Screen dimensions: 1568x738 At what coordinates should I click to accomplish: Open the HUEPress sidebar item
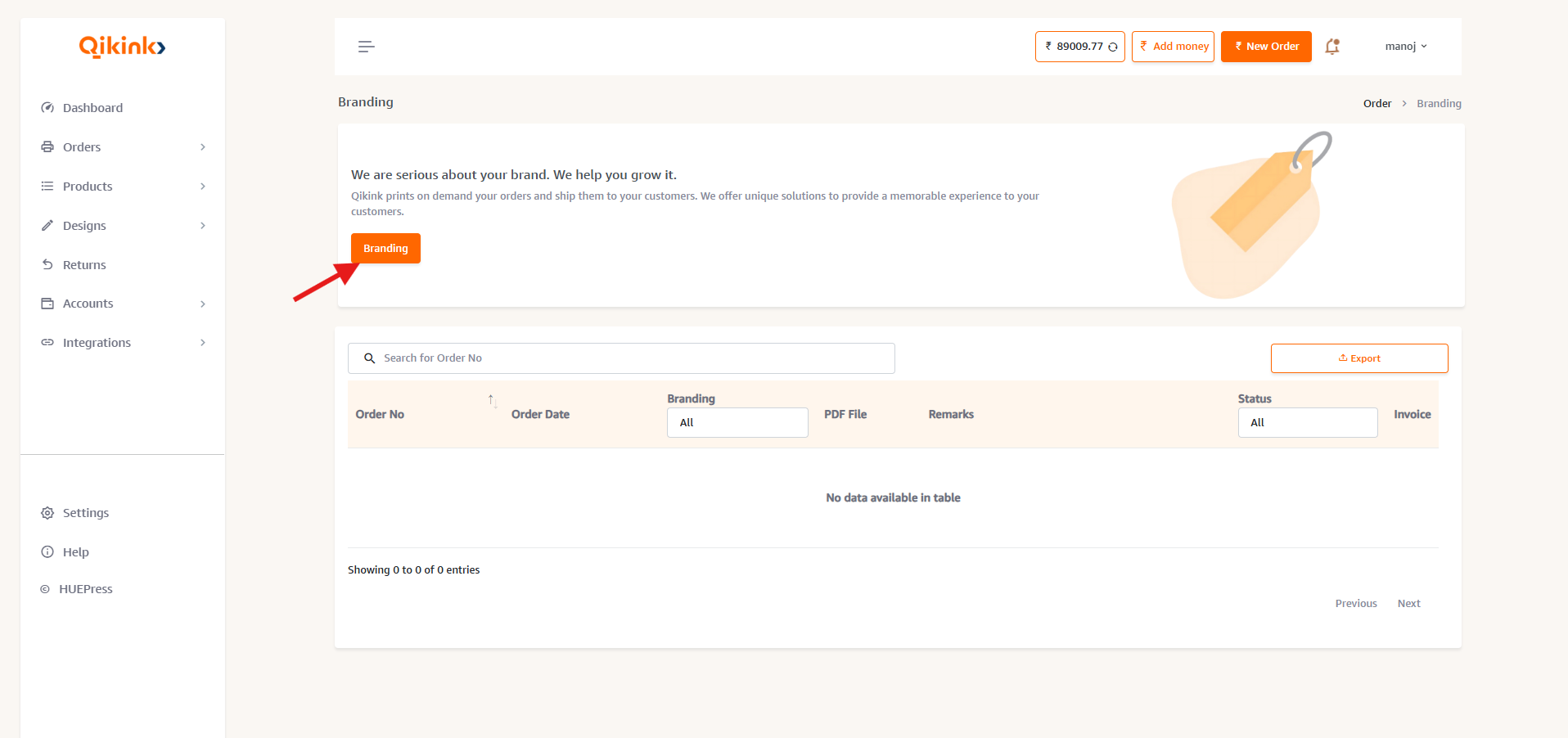[85, 589]
